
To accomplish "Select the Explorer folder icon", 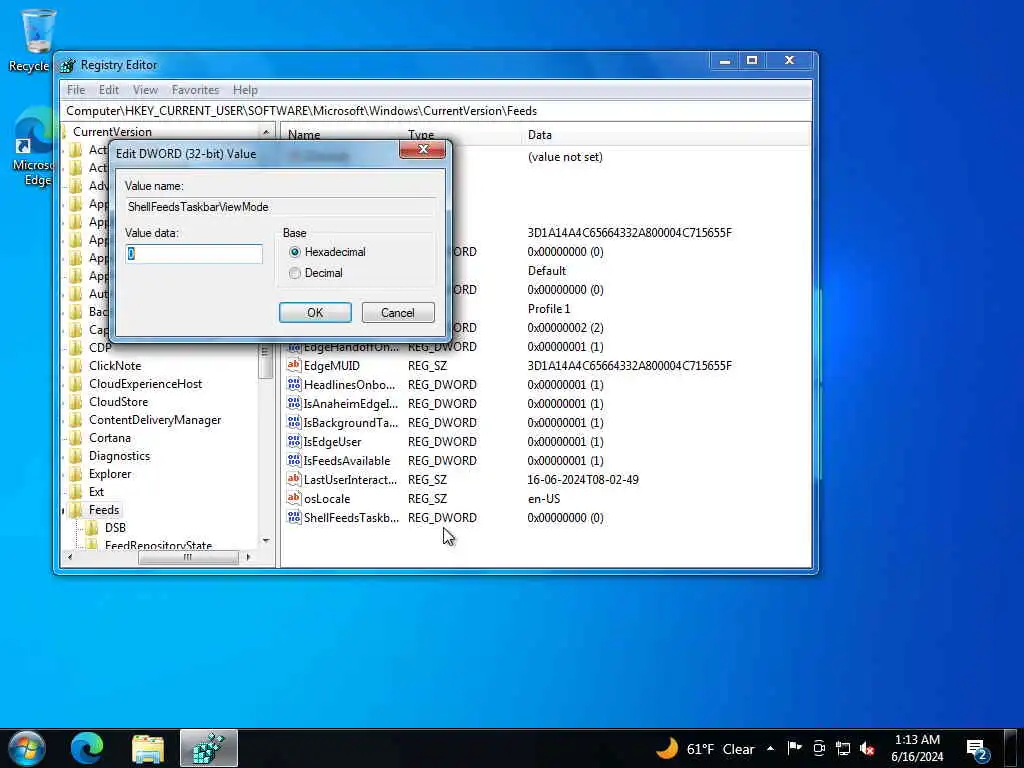I will click(76, 473).
